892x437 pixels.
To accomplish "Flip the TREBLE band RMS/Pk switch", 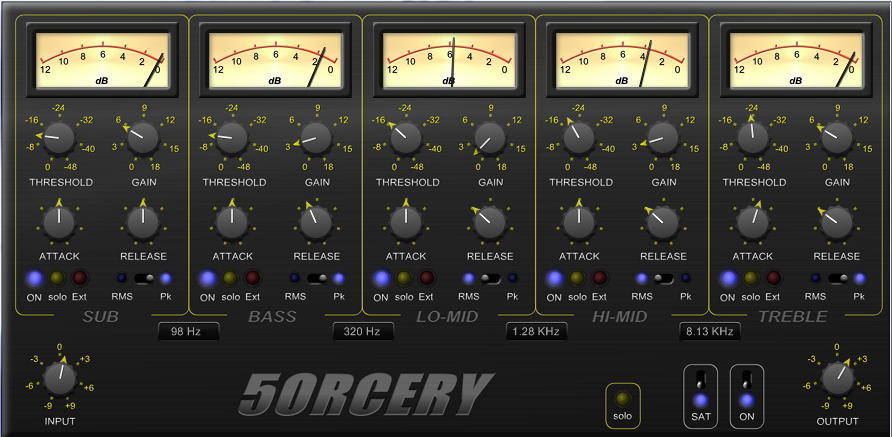I will pyautogui.click(x=838, y=278).
